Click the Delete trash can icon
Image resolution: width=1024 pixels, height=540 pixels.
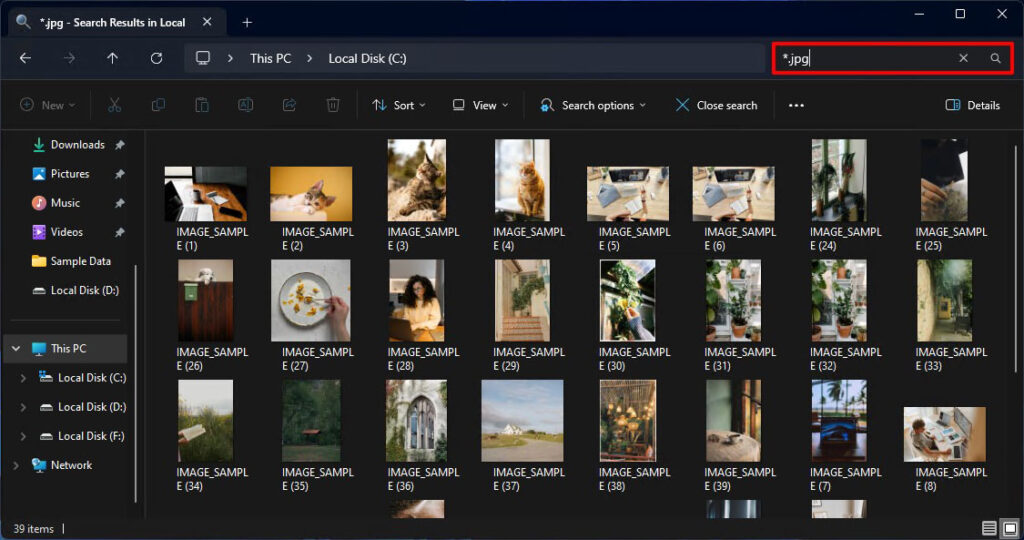333,105
